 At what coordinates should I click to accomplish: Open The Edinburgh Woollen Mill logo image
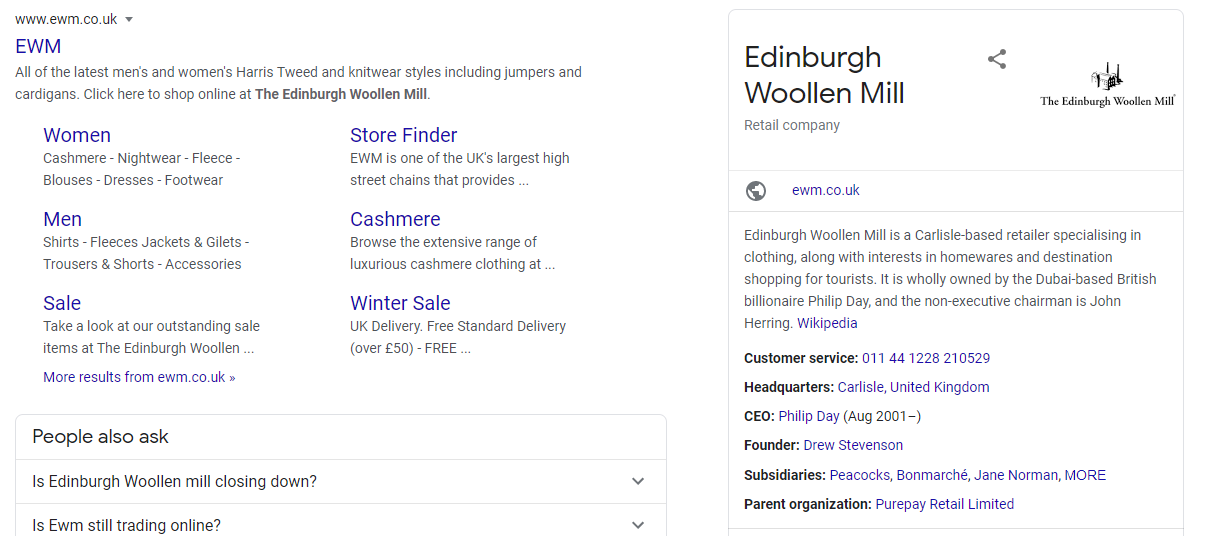click(1107, 87)
